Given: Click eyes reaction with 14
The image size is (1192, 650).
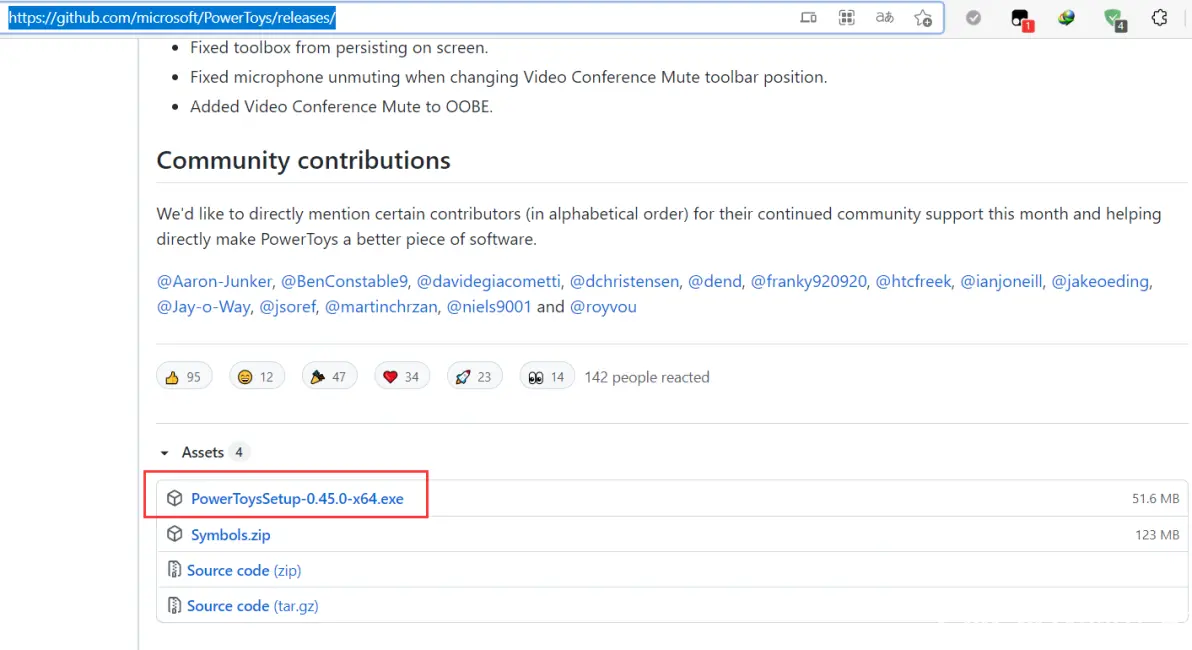Looking at the screenshot, I should (x=547, y=376).
